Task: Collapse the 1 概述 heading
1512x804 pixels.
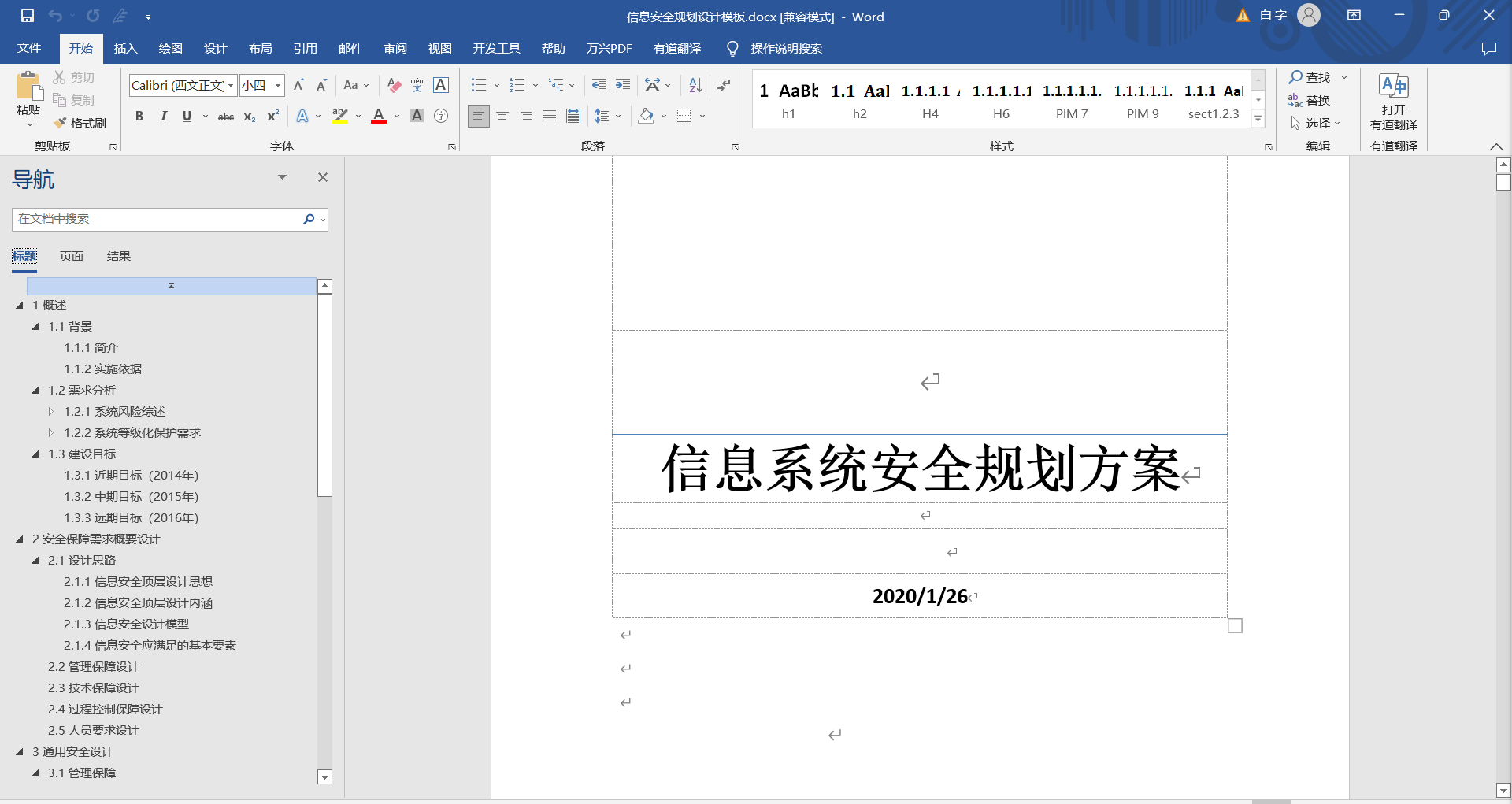Action: tap(20, 306)
